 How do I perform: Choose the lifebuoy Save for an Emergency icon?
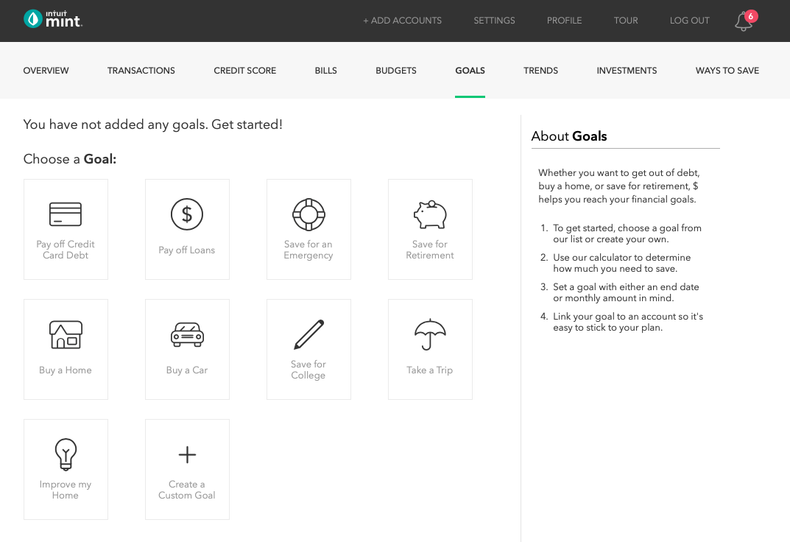pos(308,214)
